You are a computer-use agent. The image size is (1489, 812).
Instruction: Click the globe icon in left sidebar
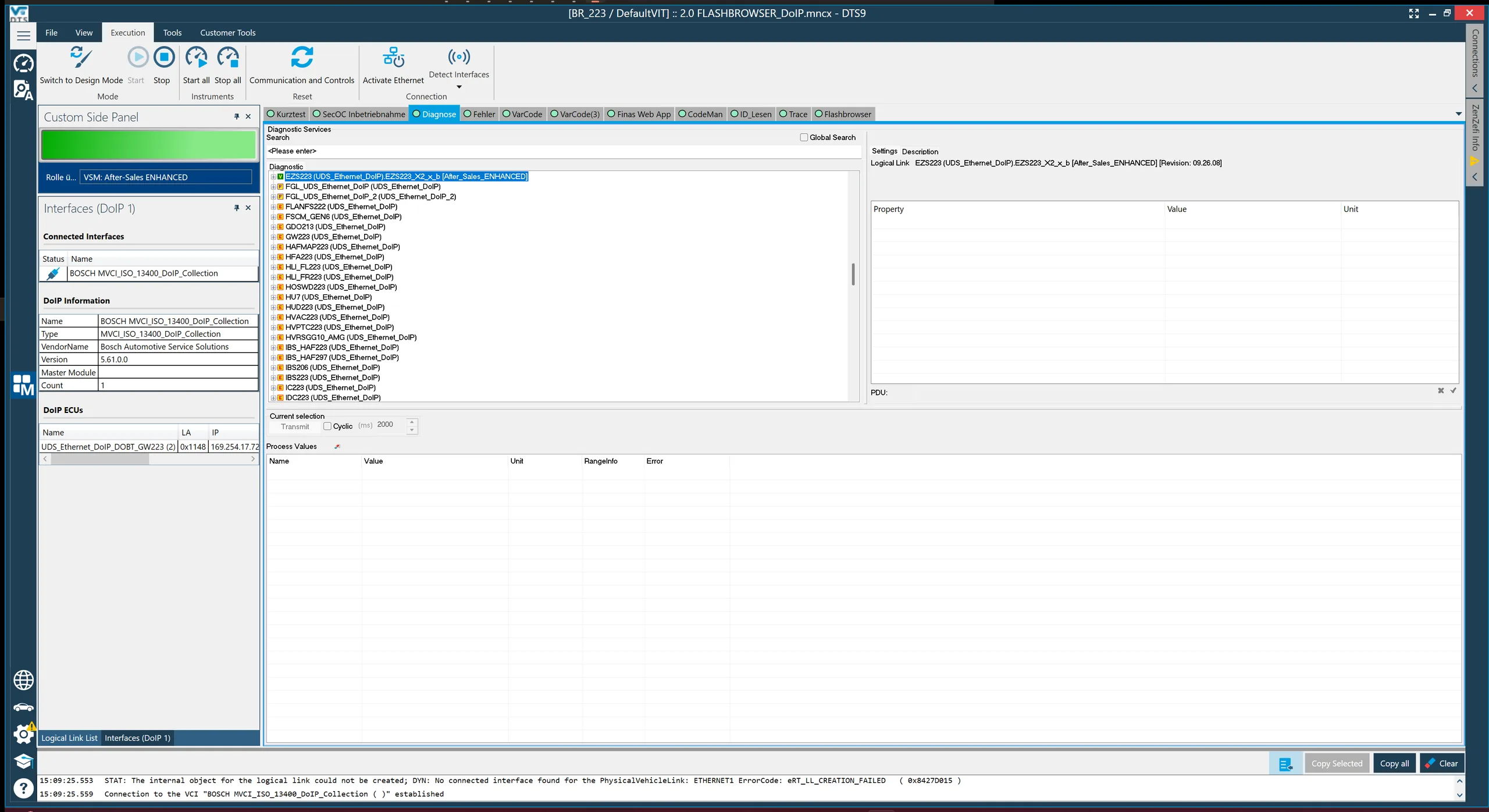tap(23, 680)
